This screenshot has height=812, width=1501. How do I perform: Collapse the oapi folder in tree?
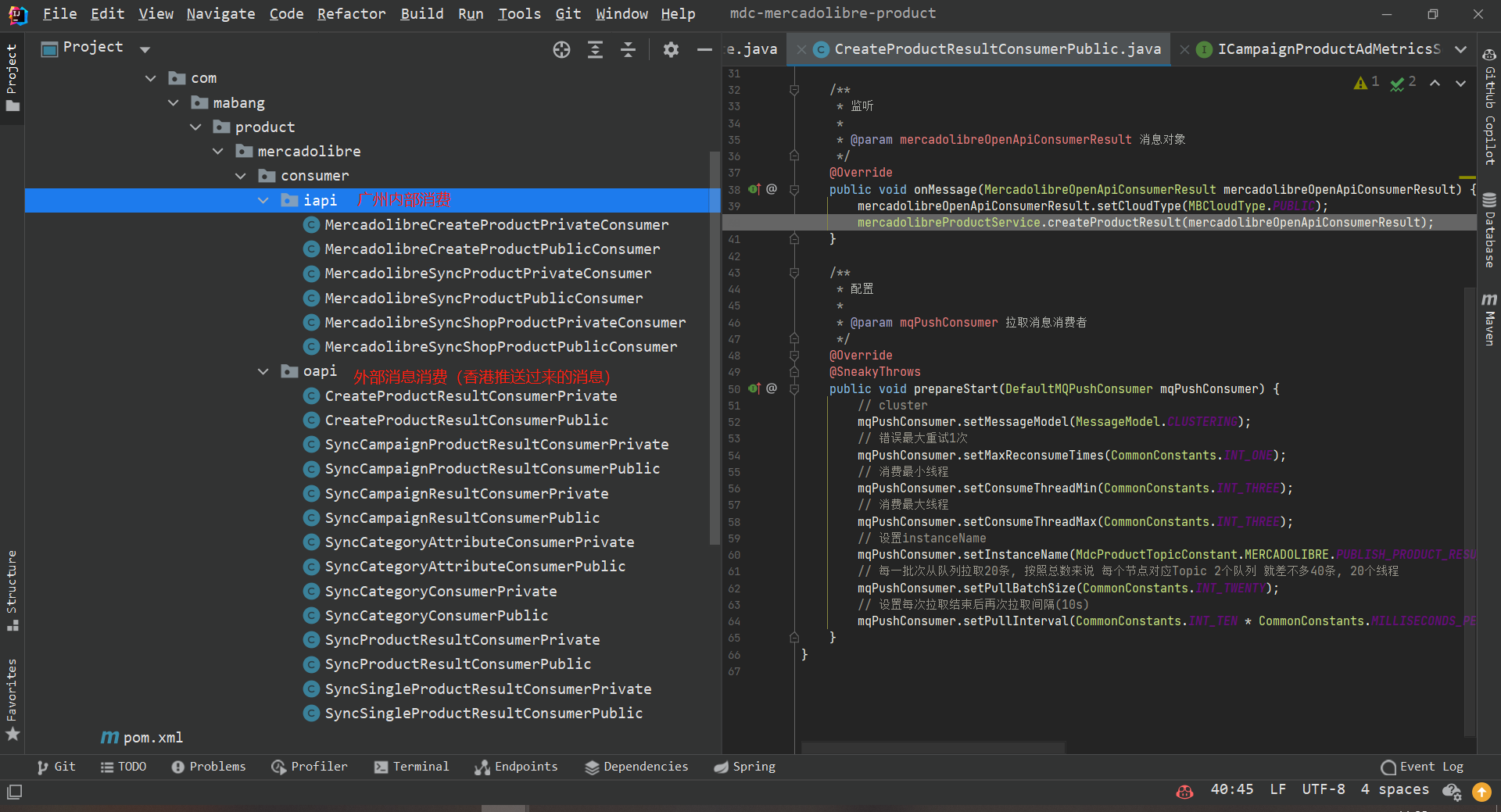pos(263,371)
